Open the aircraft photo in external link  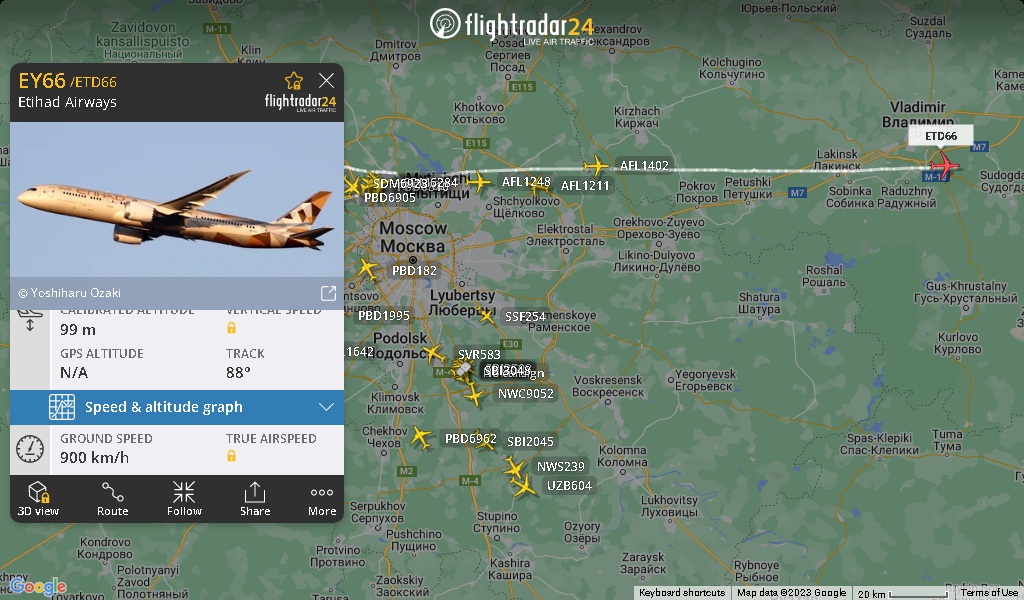click(328, 293)
